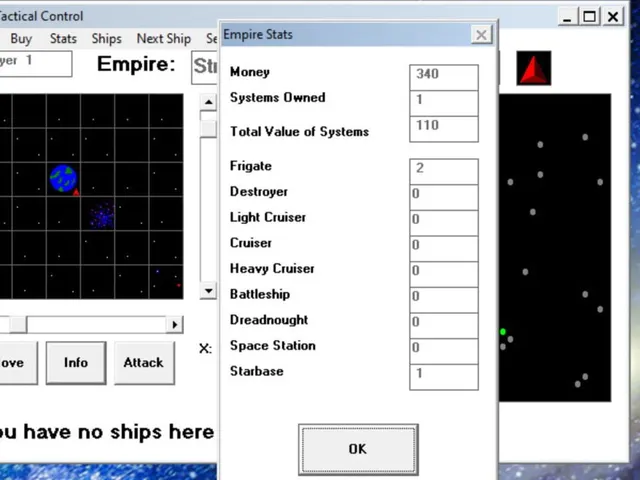Click the Light Cruiser count field
640x480 pixels.
tap(444, 223)
